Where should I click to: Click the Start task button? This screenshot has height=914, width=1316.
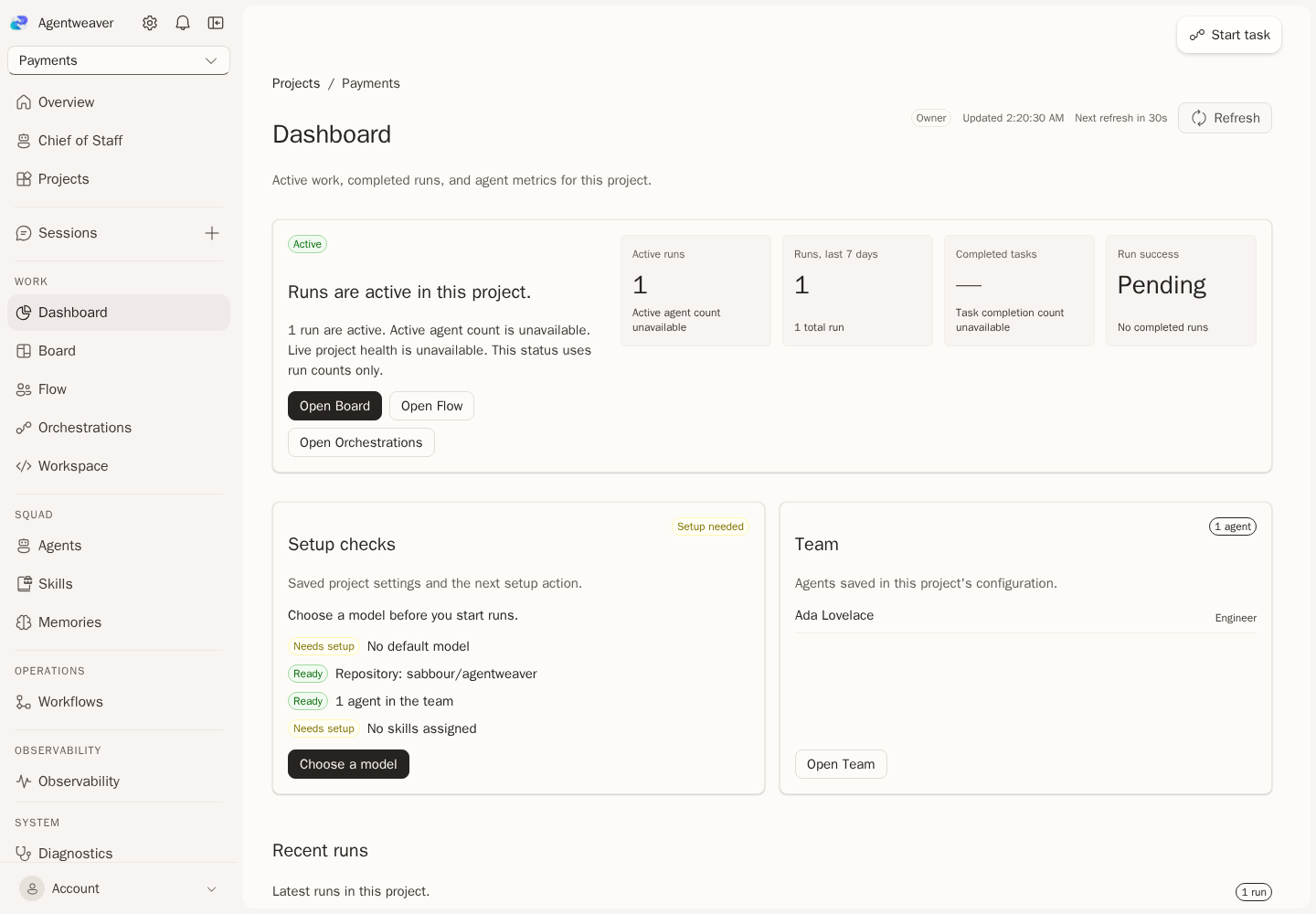(x=1229, y=35)
